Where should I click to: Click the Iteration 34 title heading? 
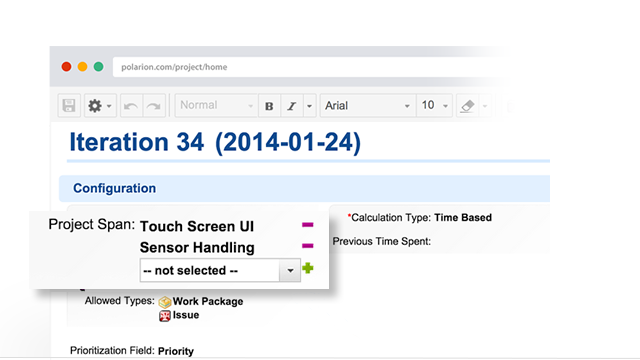tap(215, 142)
